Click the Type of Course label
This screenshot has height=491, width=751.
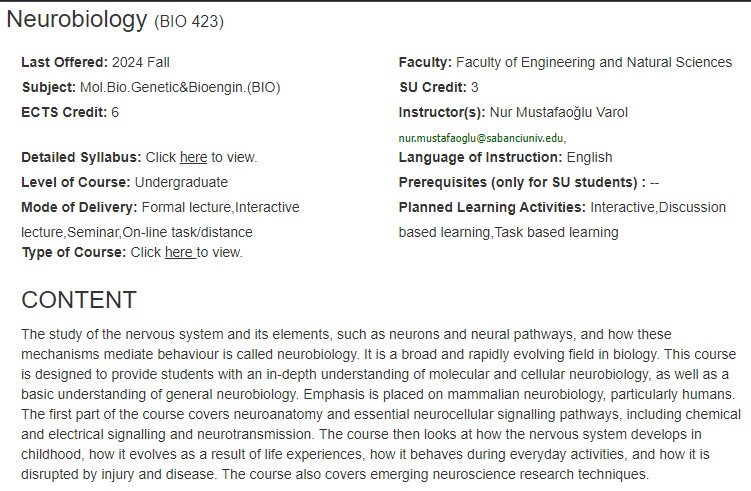(x=74, y=252)
